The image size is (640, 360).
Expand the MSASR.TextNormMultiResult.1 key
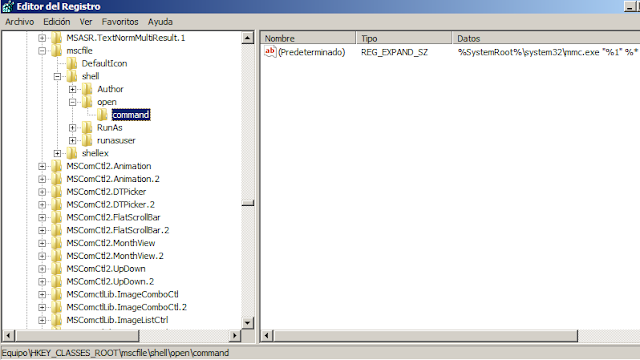[x=42, y=38]
